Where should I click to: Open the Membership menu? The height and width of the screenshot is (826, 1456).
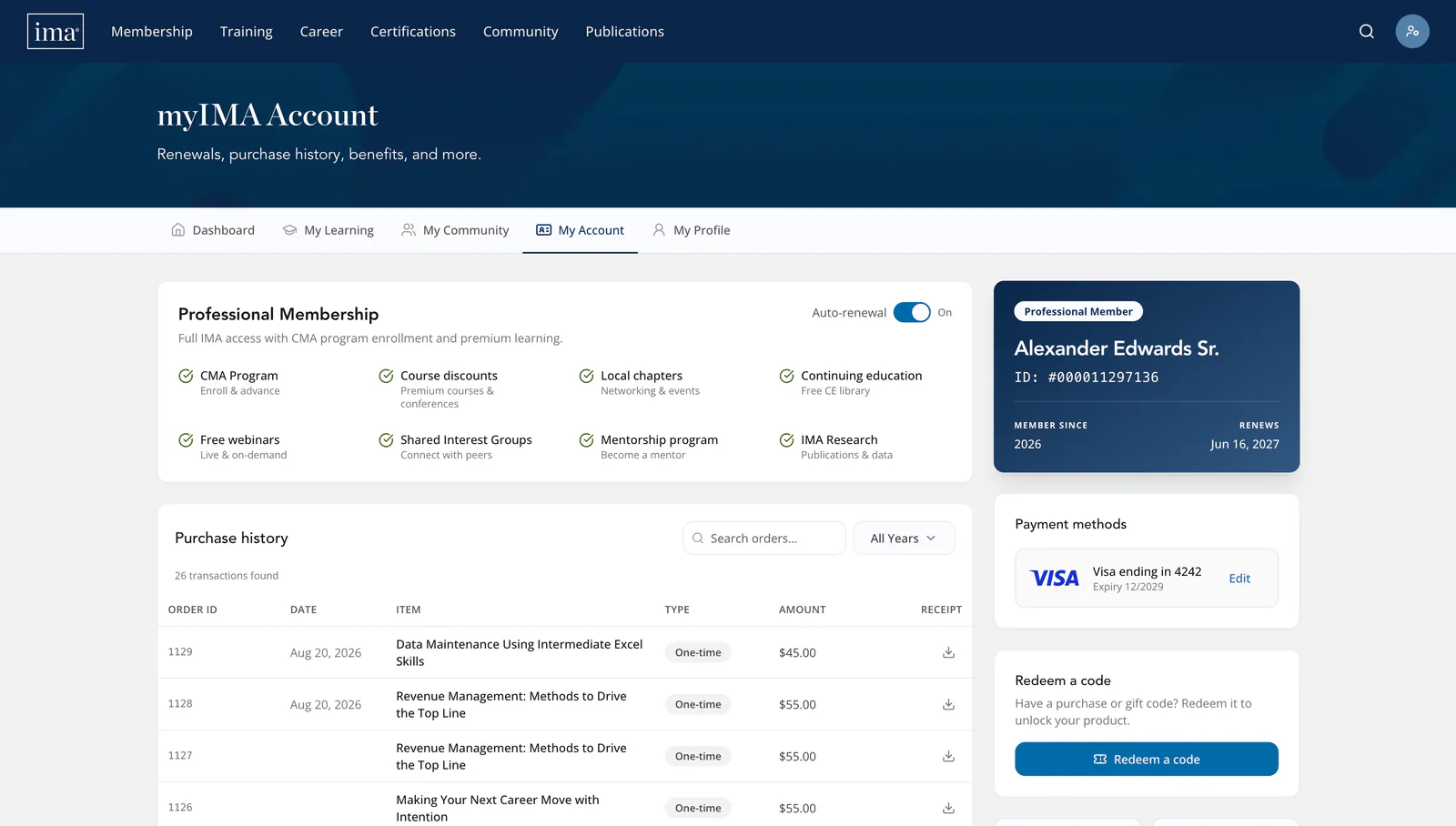tap(152, 32)
